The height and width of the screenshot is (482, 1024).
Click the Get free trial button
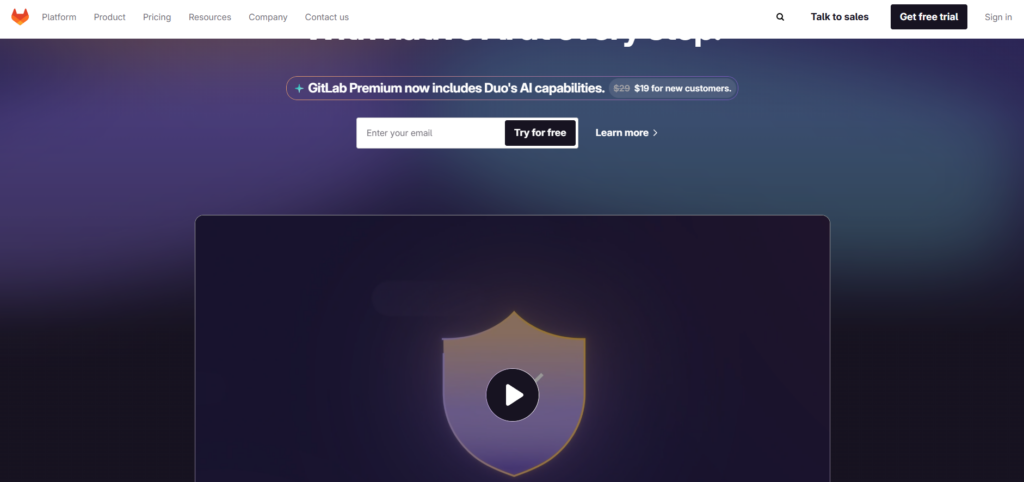[929, 17]
